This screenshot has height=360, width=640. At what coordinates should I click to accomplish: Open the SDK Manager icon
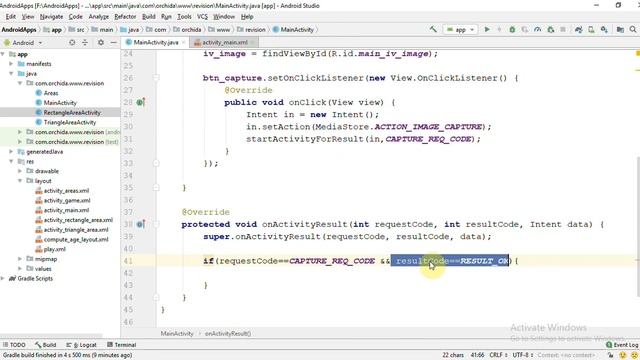click(604, 29)
